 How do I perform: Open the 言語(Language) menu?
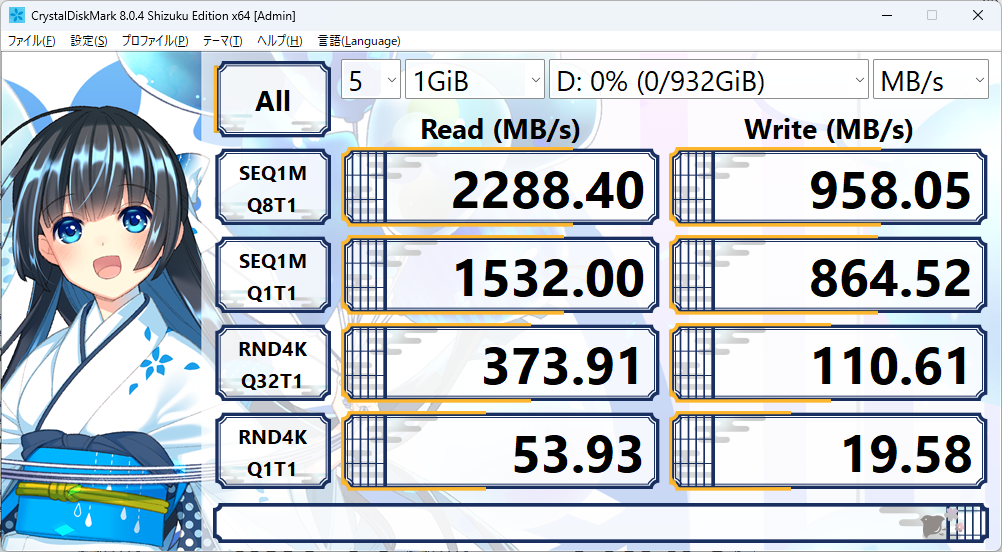coord(359,41)
